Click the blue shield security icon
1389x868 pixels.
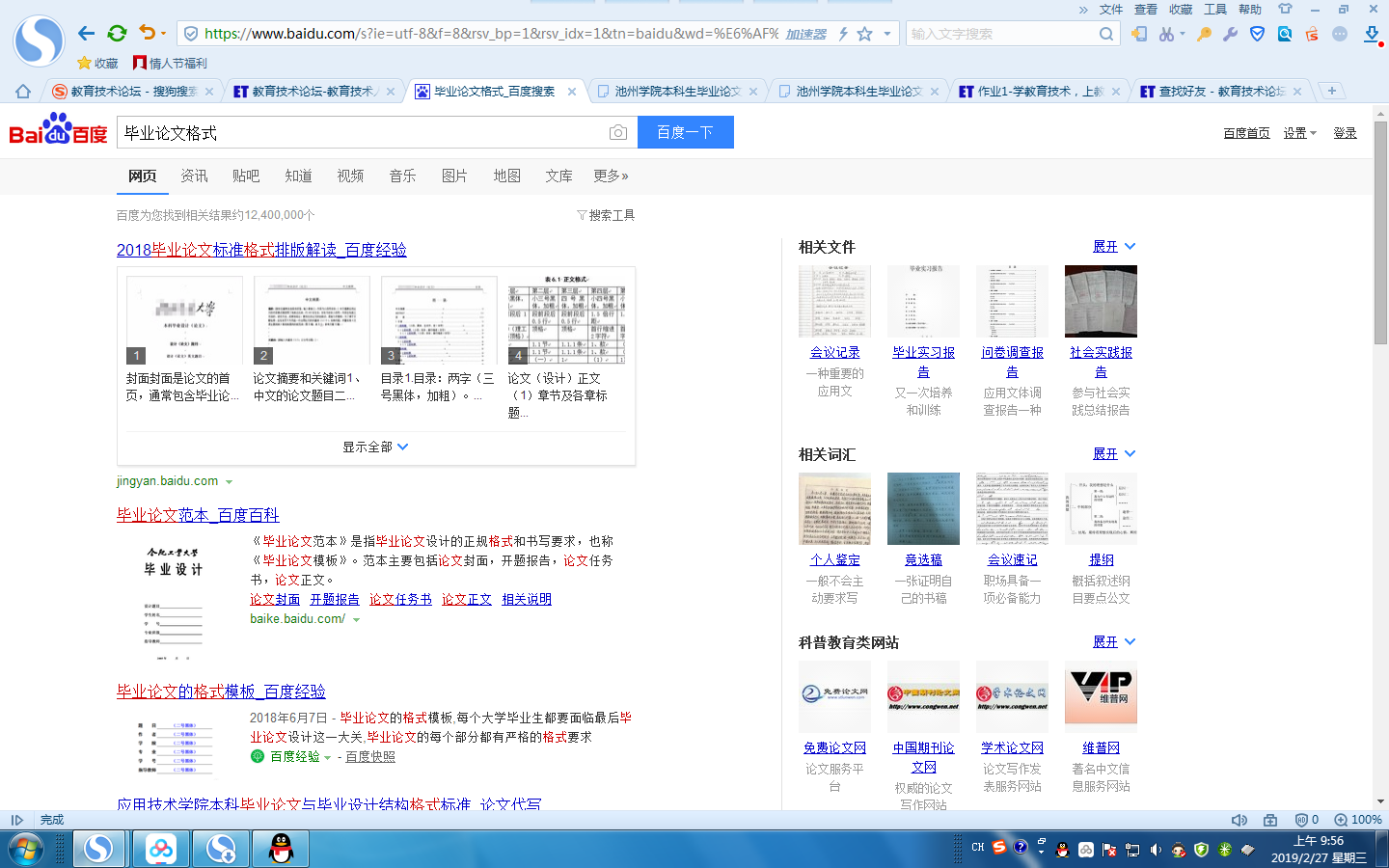(x=1257, y=34)
